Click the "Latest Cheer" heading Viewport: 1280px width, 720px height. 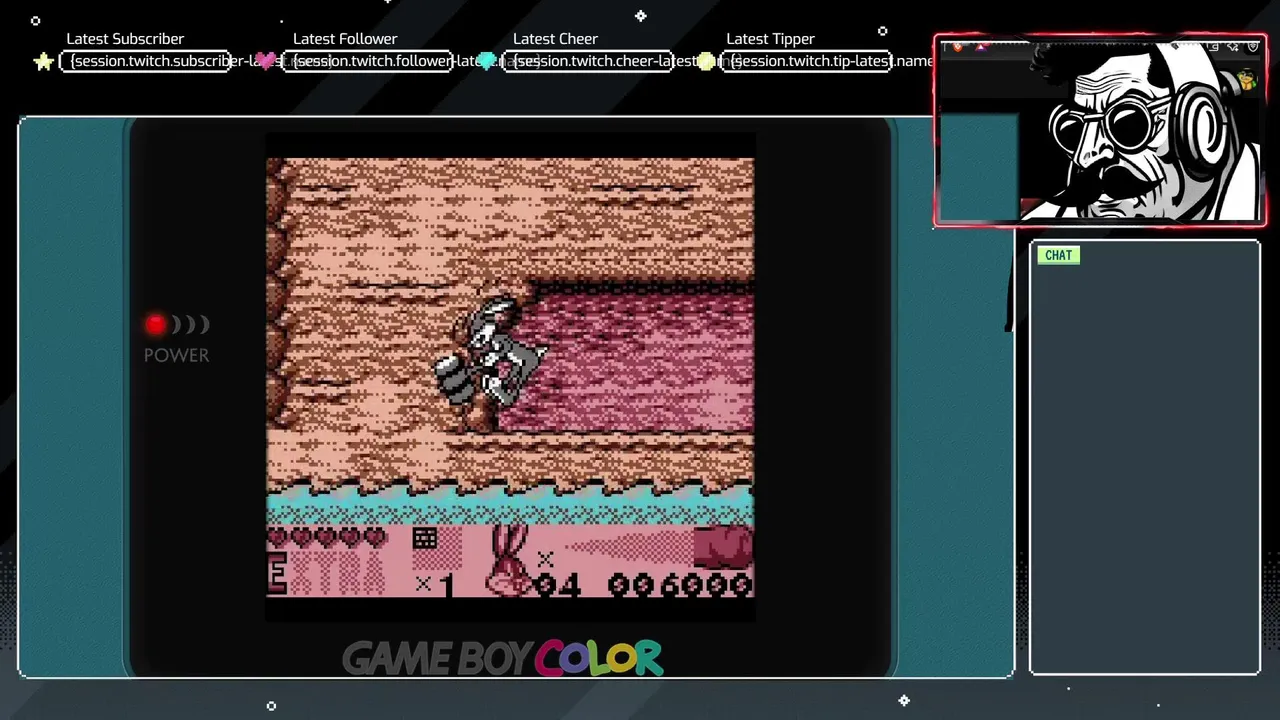click(555, 39)
